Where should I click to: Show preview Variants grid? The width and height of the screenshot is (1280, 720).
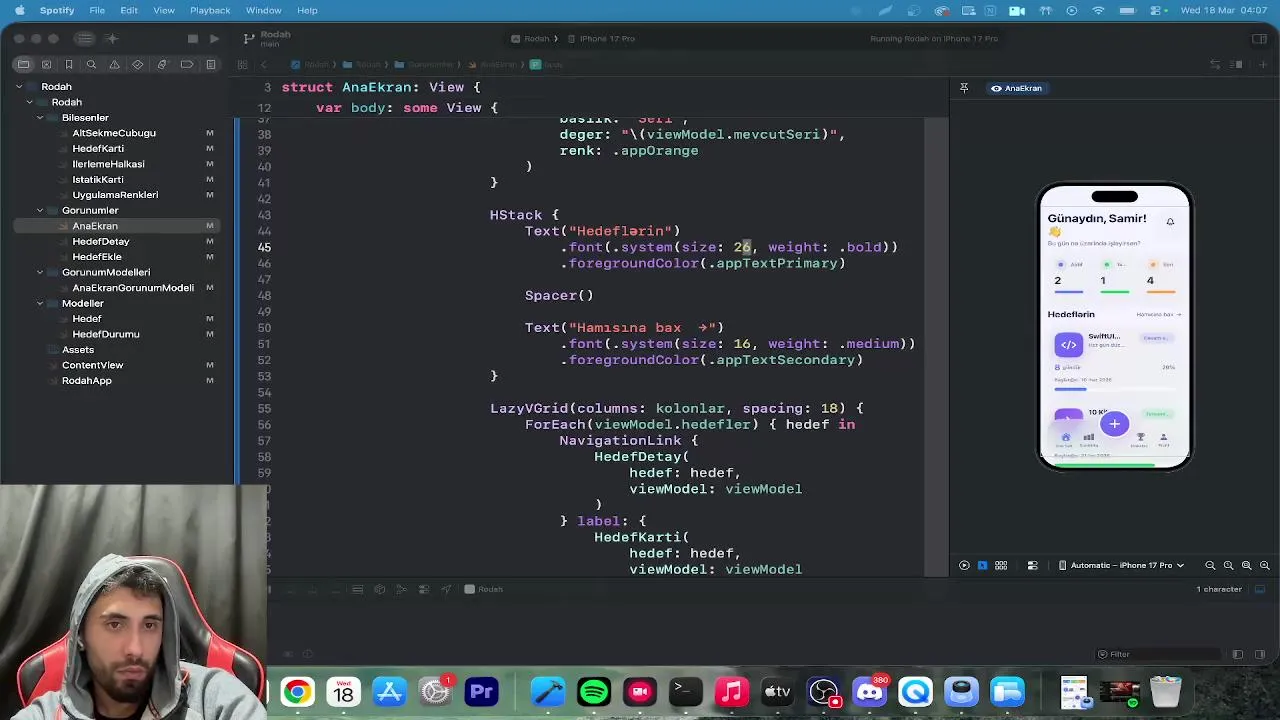coord(1001,565)
